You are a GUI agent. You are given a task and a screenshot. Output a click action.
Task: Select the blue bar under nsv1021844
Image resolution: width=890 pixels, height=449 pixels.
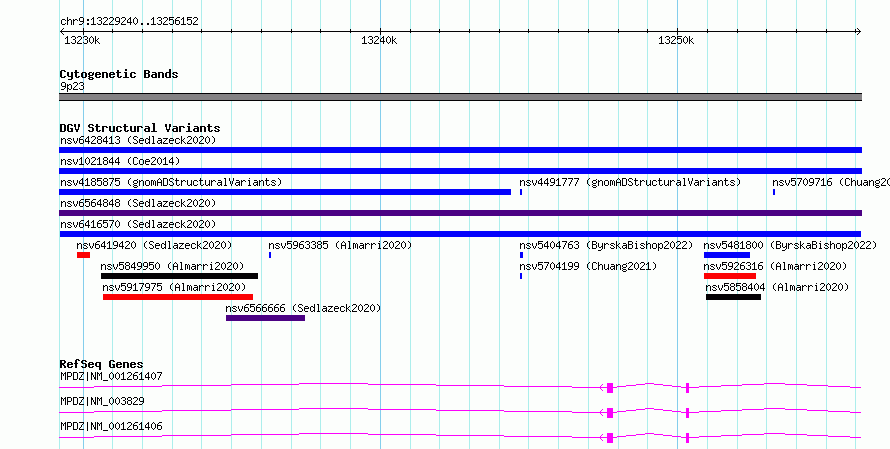coord(460,171)
